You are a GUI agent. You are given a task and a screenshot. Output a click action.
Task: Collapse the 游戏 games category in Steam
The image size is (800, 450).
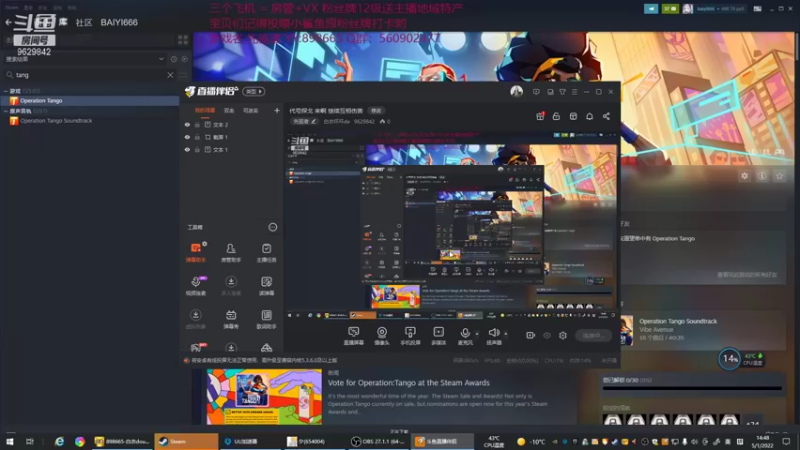(6, 91)
